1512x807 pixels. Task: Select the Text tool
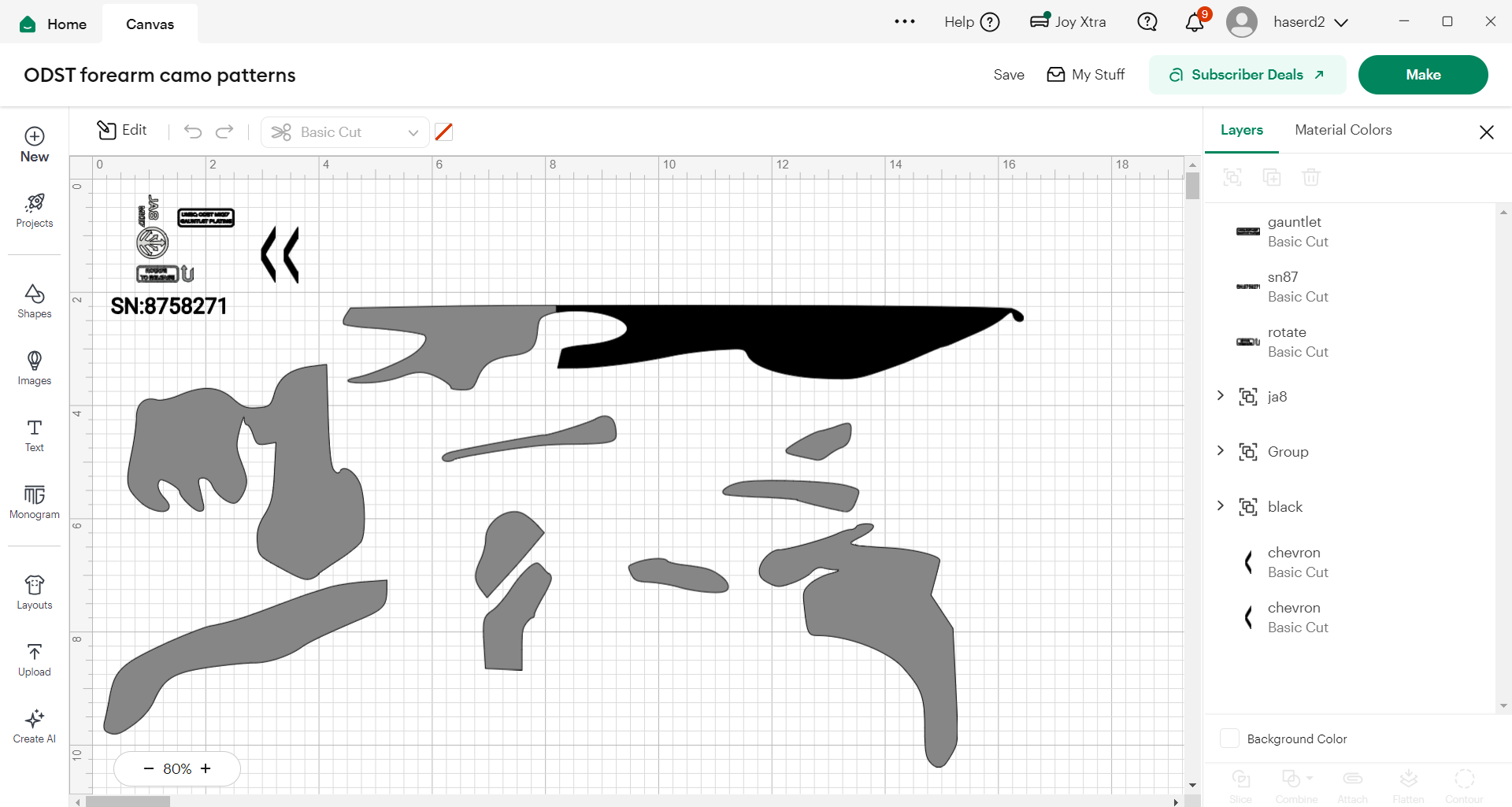(35, 435)
